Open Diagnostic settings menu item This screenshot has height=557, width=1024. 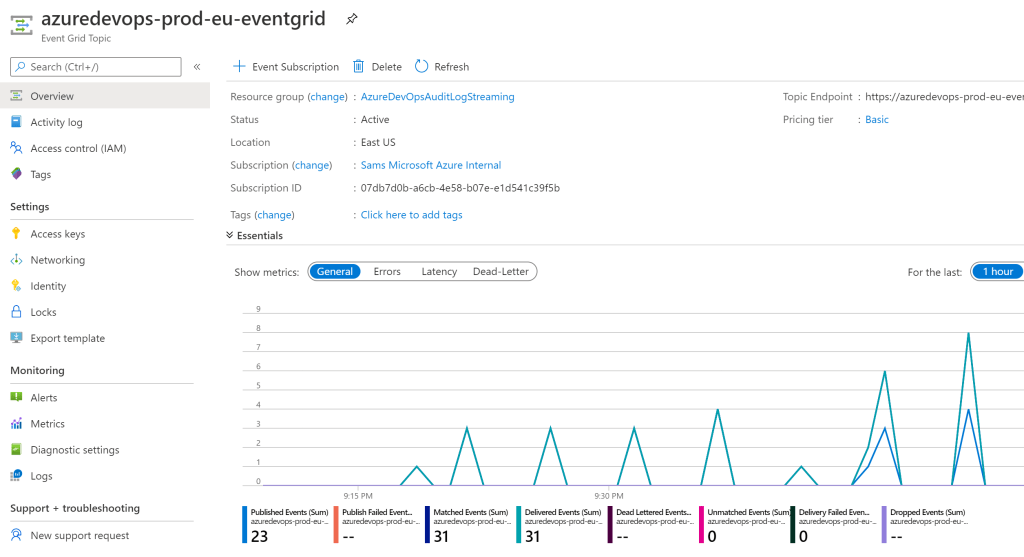click(75, 450)
